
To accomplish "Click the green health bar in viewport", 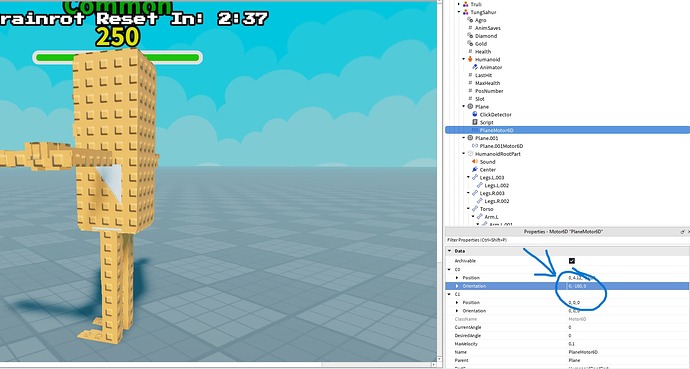I will coord(117,58).
